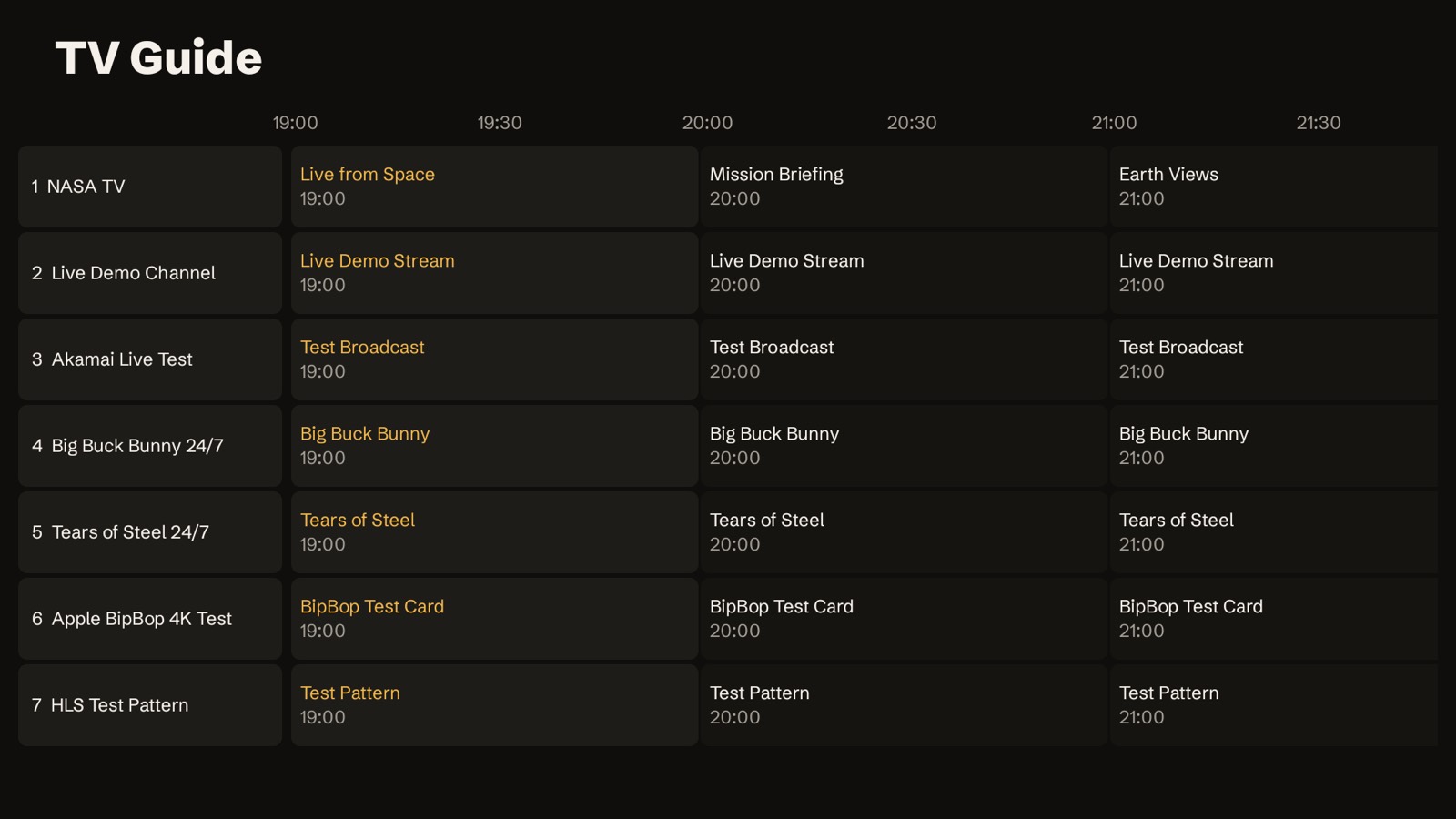The height and width of the screenshot is (819, 1456).
Task: Select Big Buck Bunny 24/7 channel
Action: click(x=150, y=446)
